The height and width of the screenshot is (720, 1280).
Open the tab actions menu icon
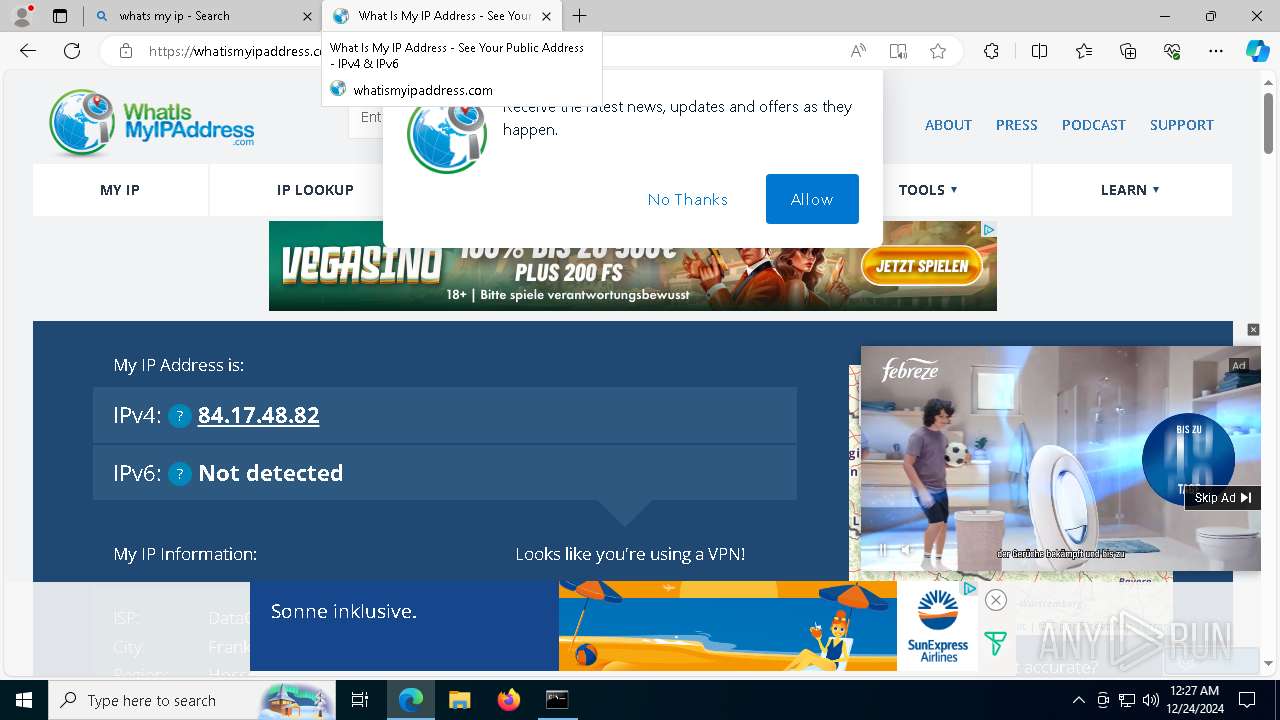60,16
